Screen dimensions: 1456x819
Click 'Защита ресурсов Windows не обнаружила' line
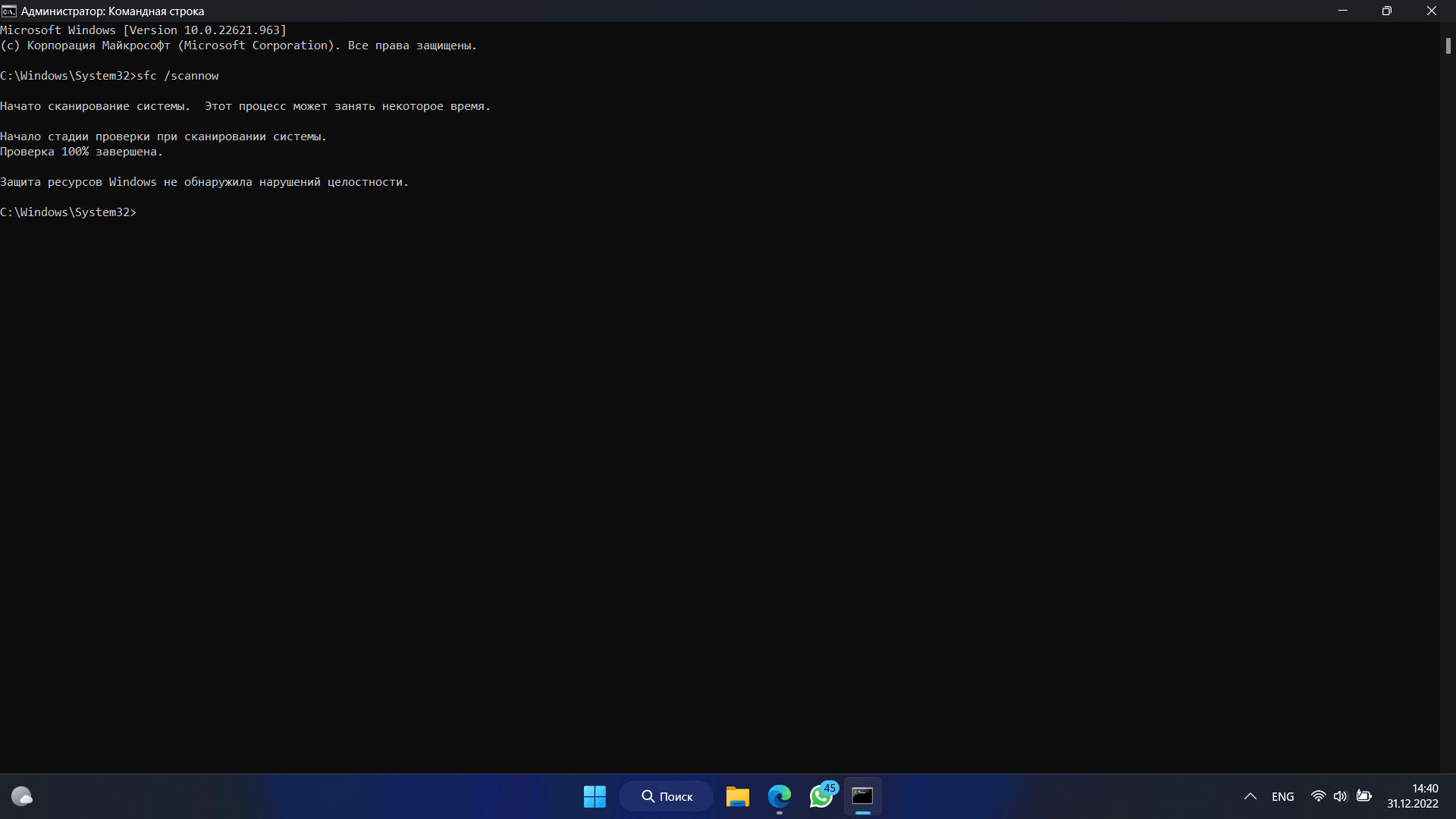tap(204, 182)
